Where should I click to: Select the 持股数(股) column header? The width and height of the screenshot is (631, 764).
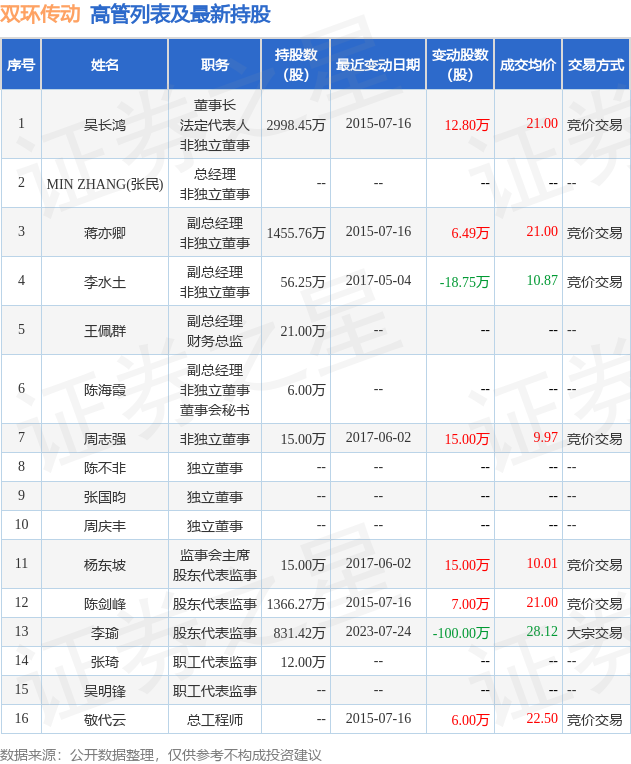click(x=296, y=65)
